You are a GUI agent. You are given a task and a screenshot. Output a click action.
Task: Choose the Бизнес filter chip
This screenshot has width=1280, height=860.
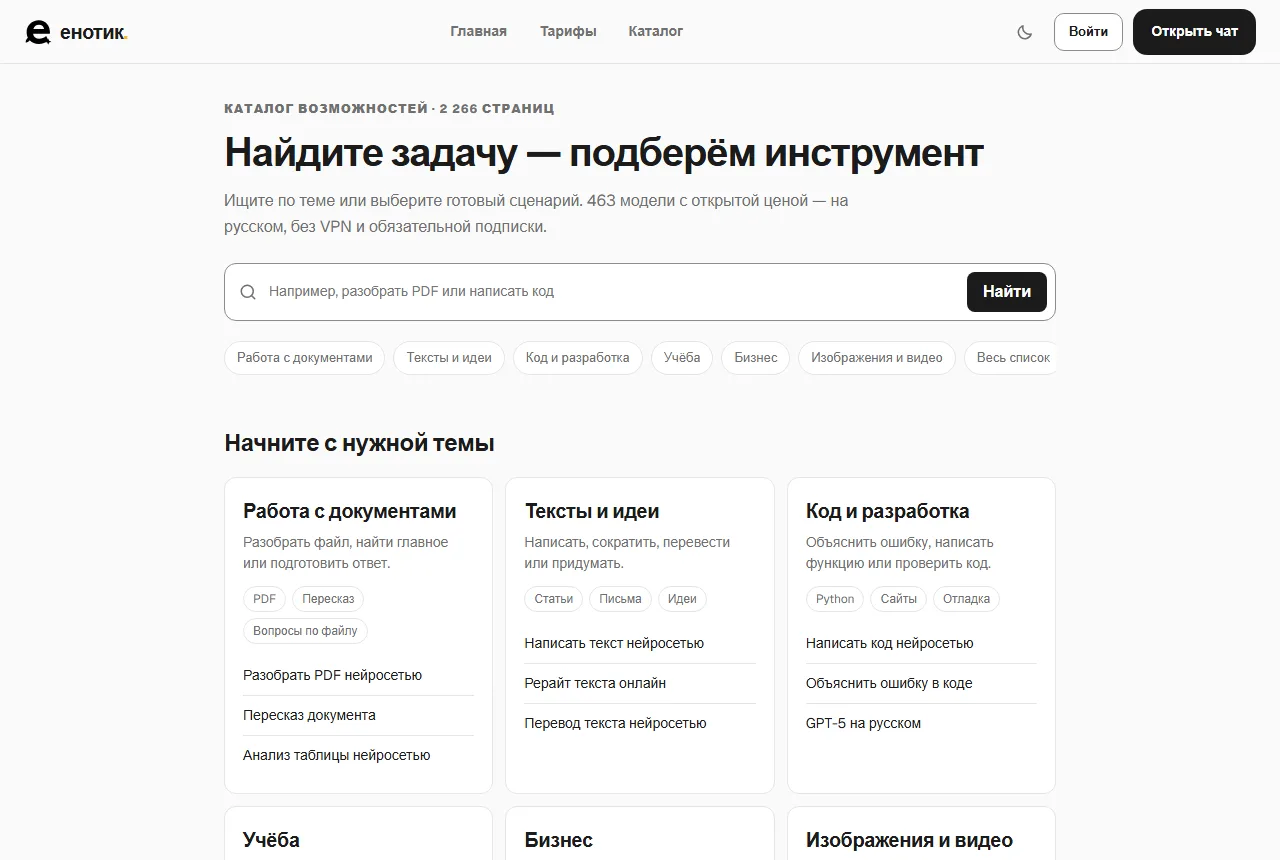coord(756,358)
